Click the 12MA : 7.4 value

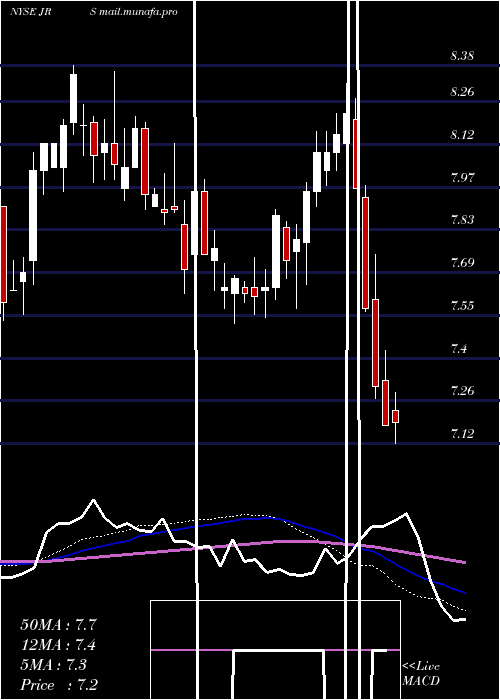(x=58, y=645)
